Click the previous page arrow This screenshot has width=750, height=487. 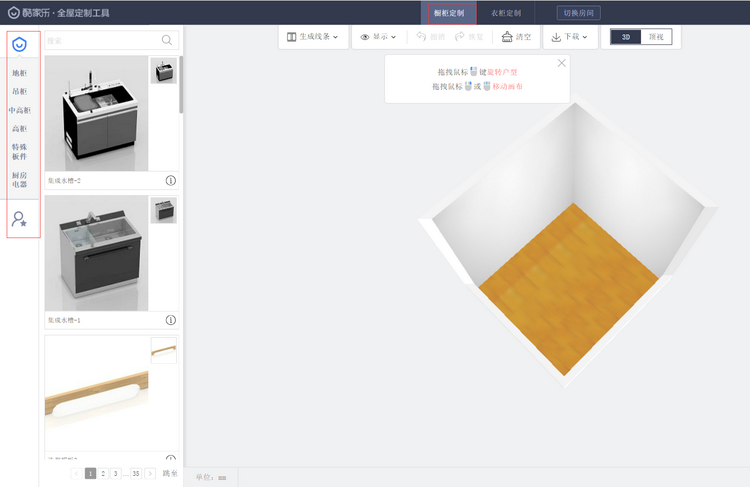pyautogui.click(x=77, y=474)
